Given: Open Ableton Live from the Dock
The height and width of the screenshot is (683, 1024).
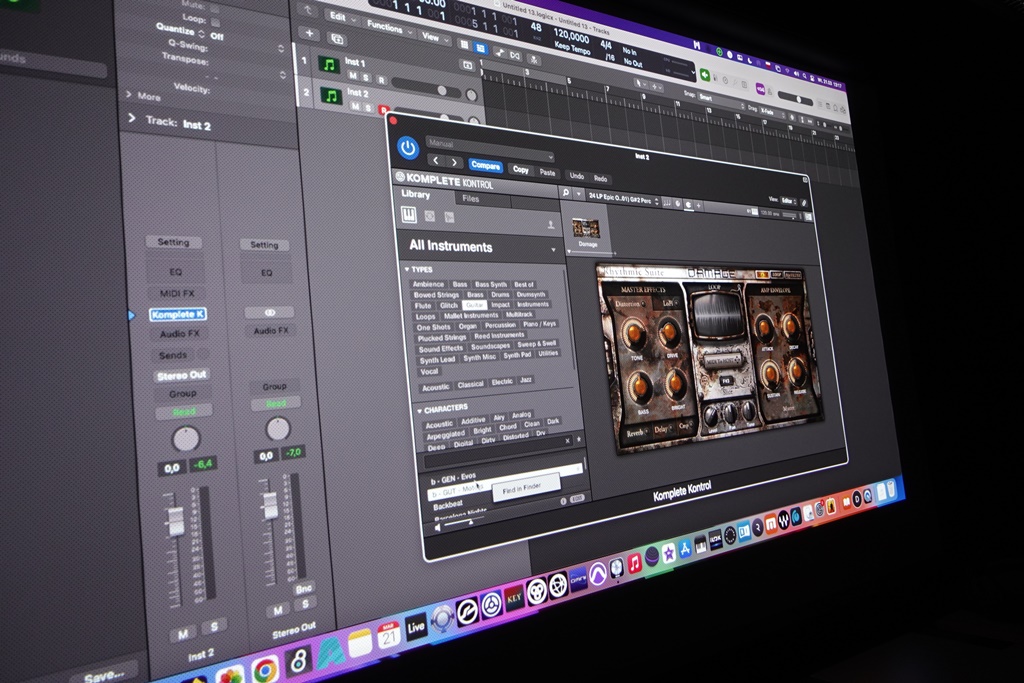Looking at the screenshot, I should tap(415, 628).
